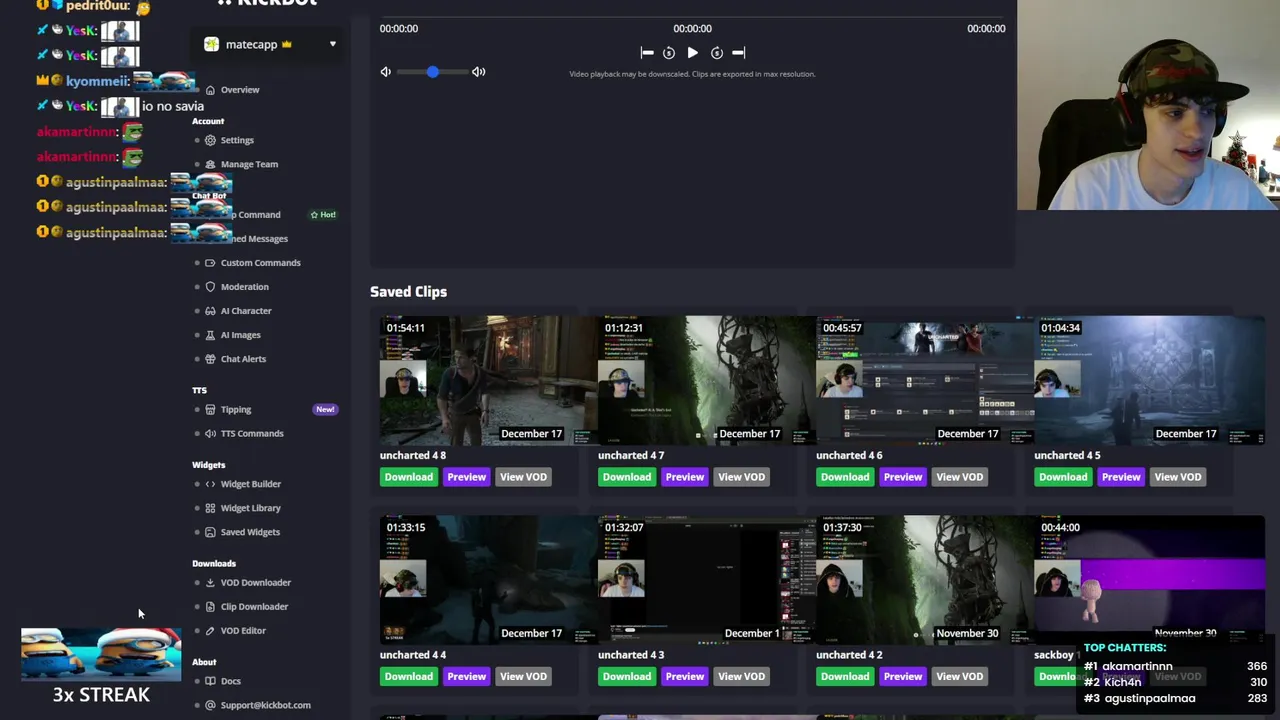This screenshot has height=720, width=1280.
Task: Click the Settings gear icon
Action: coord(210,140)
